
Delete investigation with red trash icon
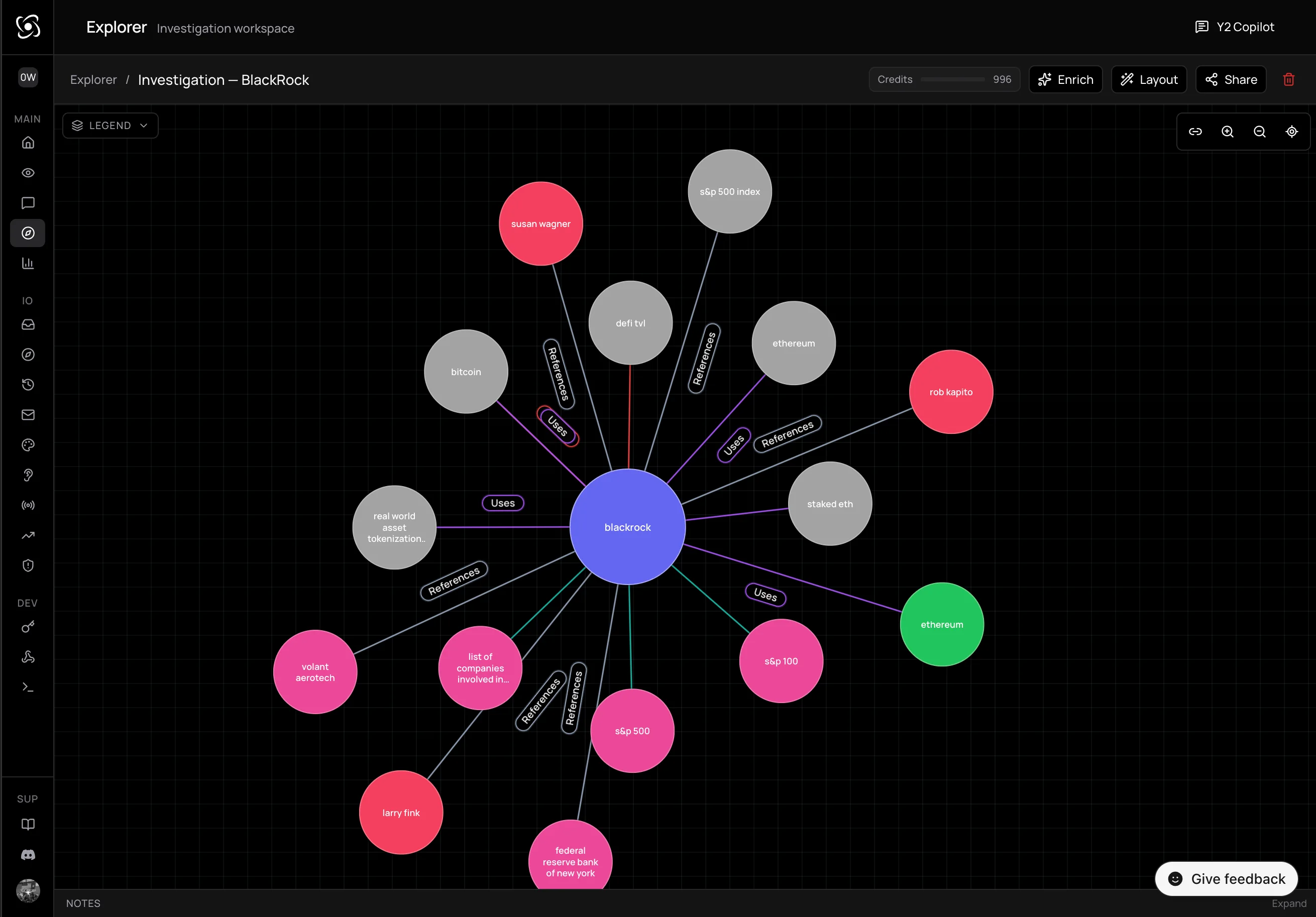tap(1288, 80)
